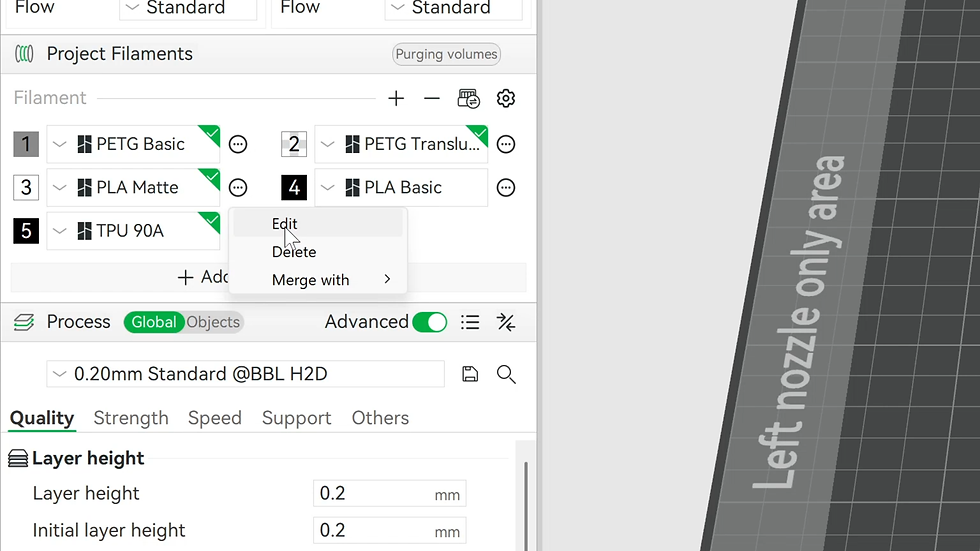980x551 pixels.
Task: Toggle the Advanced switch
Action: pos(429,322)
